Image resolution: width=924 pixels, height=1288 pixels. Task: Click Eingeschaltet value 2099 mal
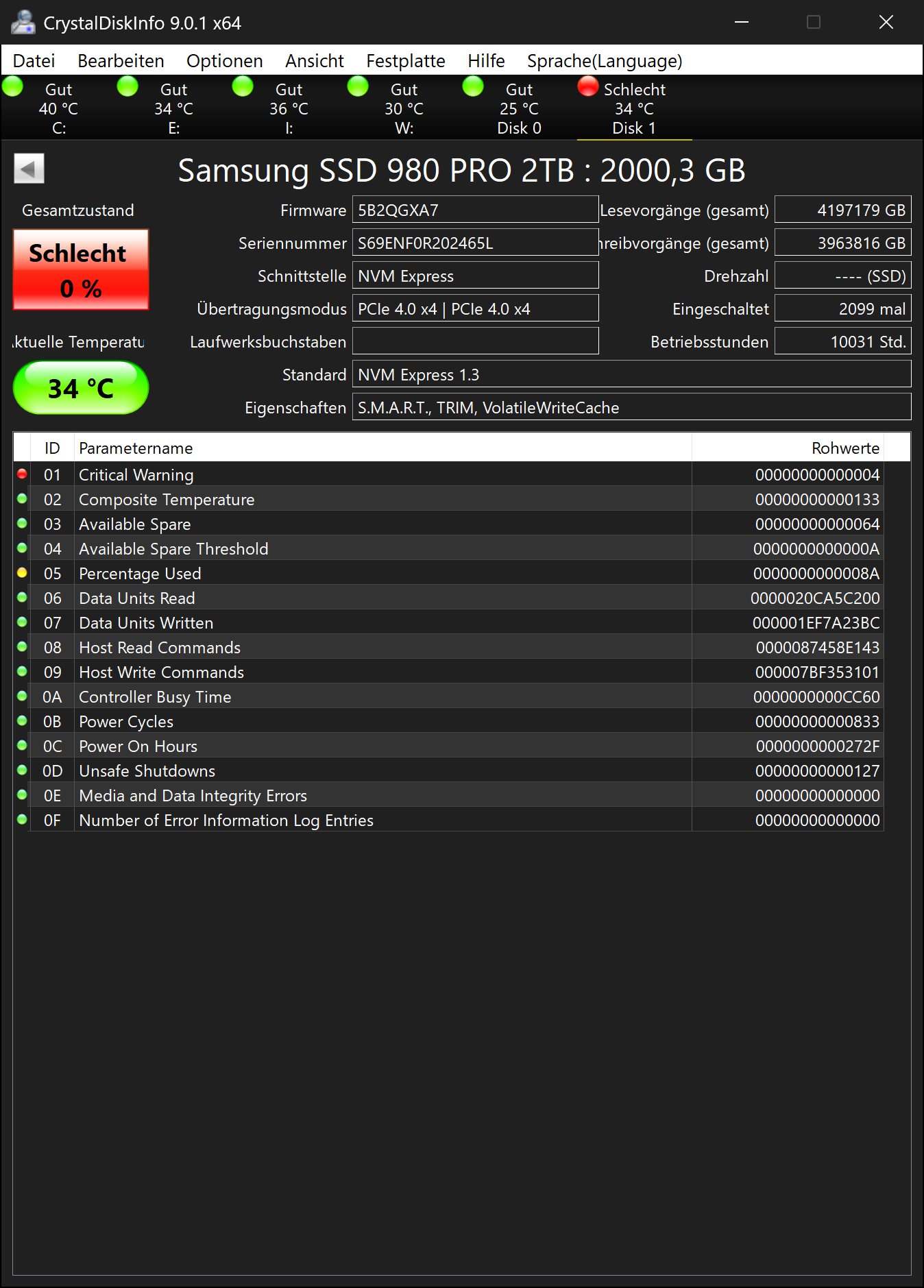[842, 308]
